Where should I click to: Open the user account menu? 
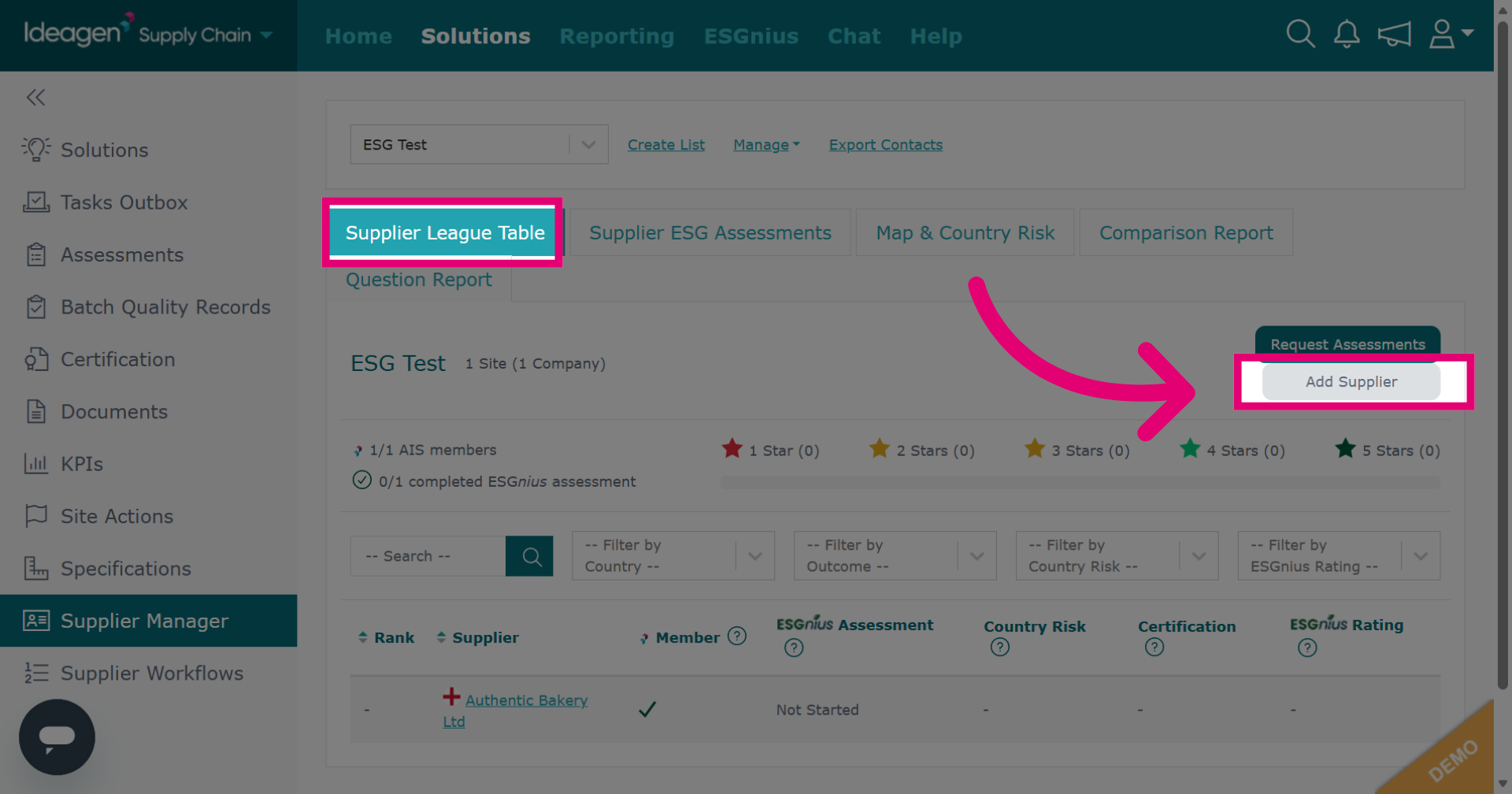[1451, 34]
